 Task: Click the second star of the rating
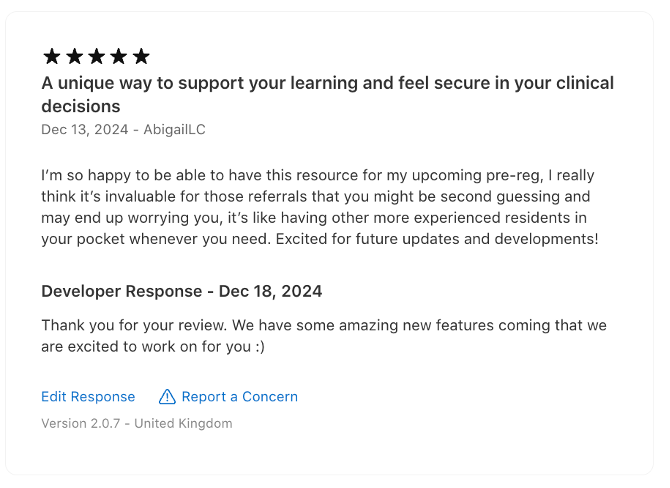74,56
